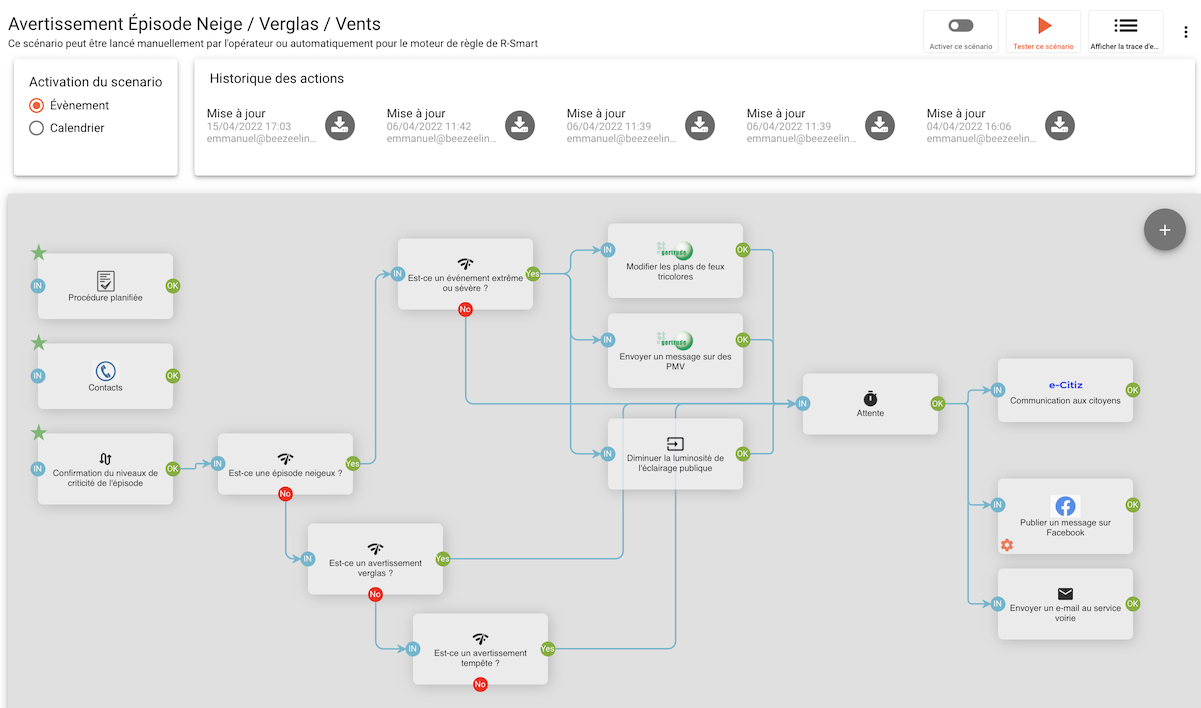Download the 04/04/2022 16:06 update
The width and height of the screenshot is (1201, 708).
pyautogui.click(x=1060, y=125)
